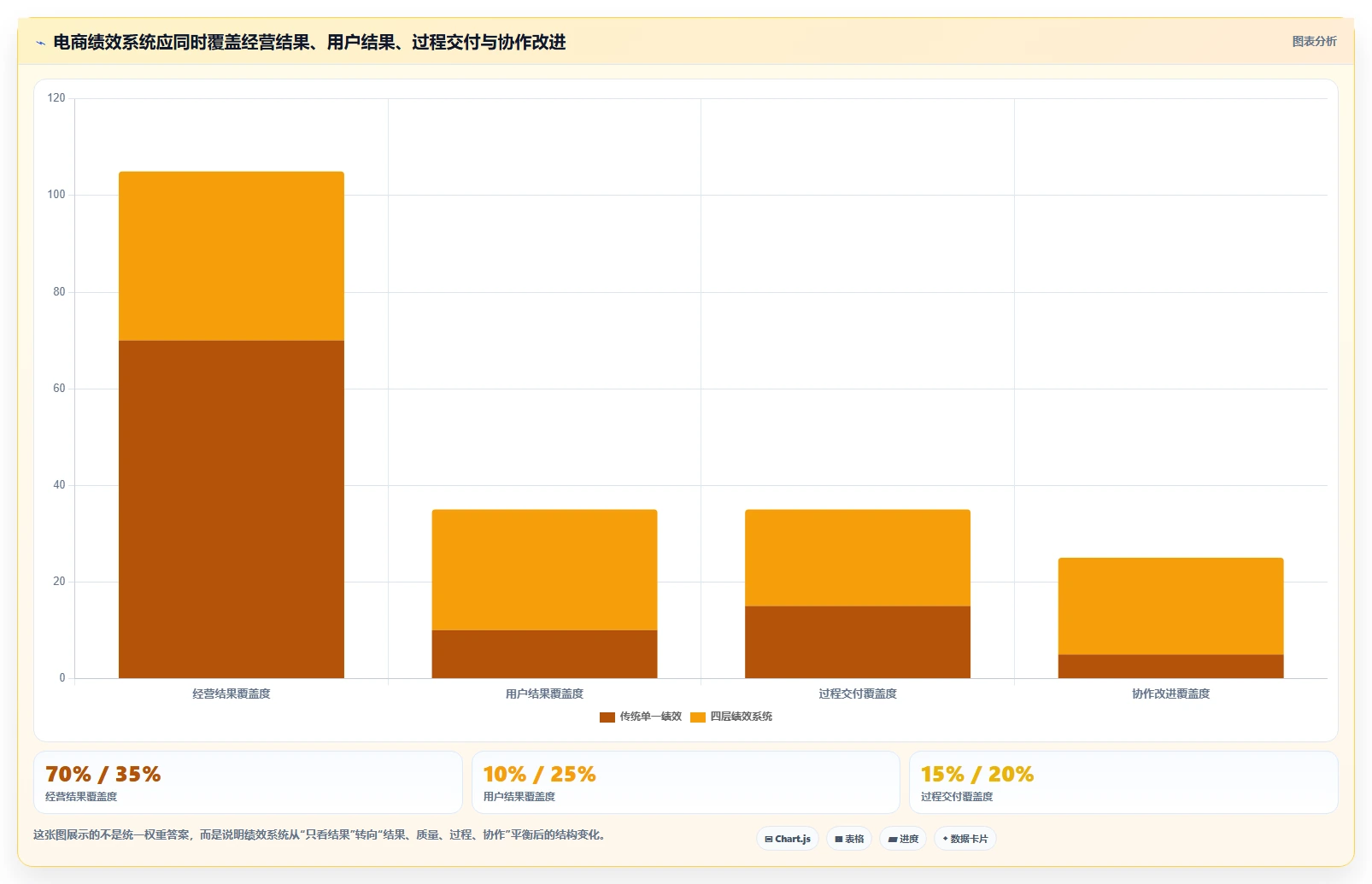The width and height of the screenshot is (1372, 884).
Task: Select the 进度 tag chip
Action: click(x=903, y=839)
